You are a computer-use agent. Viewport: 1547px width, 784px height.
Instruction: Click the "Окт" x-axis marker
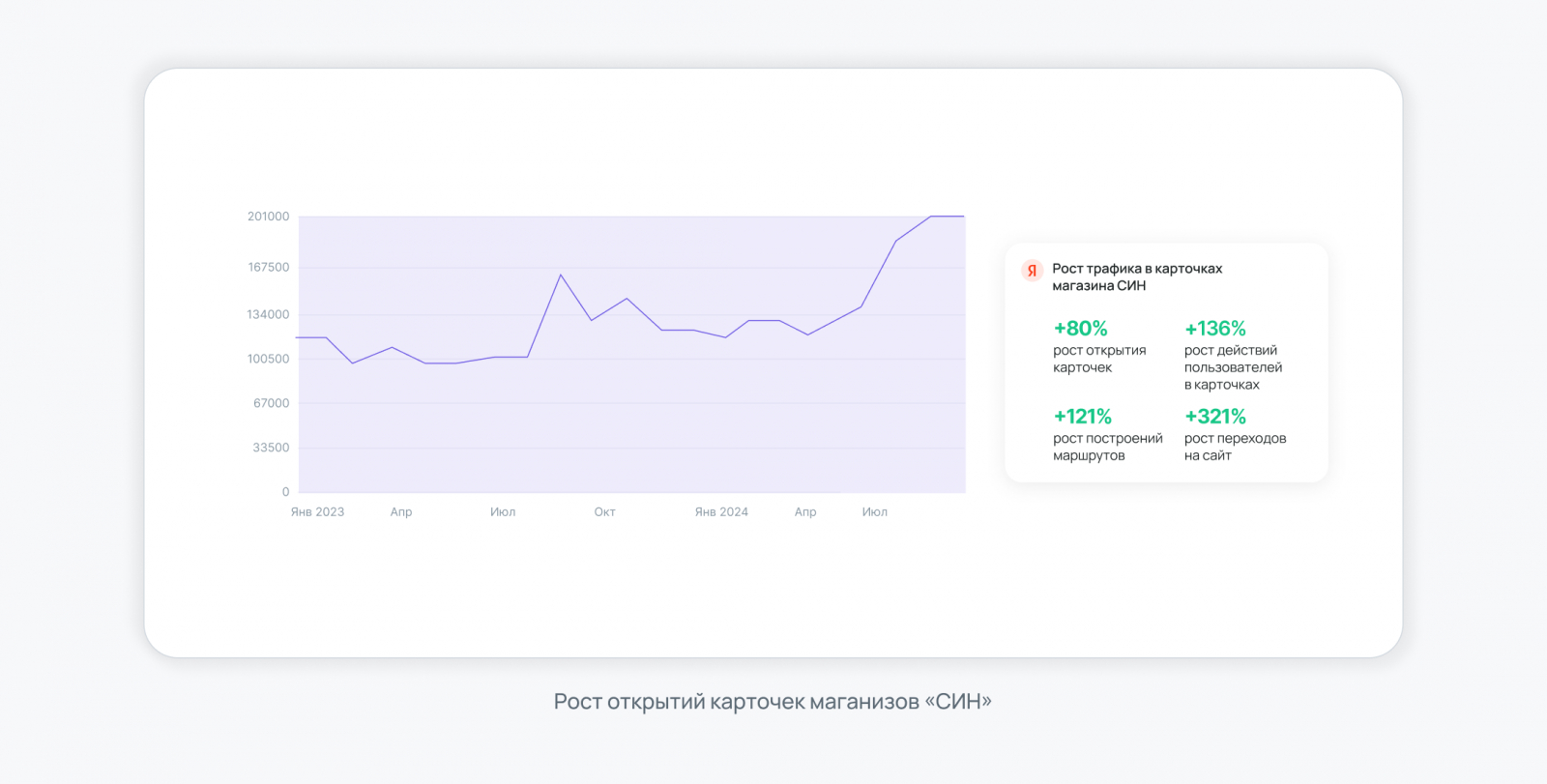(x=604, y=512)
